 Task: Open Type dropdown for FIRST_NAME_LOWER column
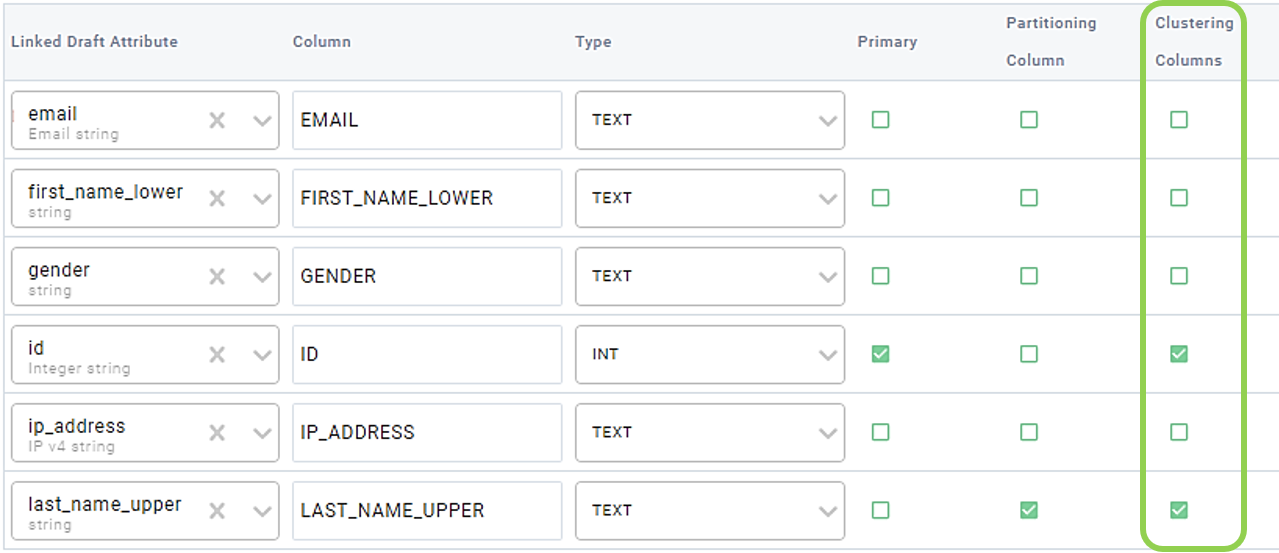coord(710,198)
